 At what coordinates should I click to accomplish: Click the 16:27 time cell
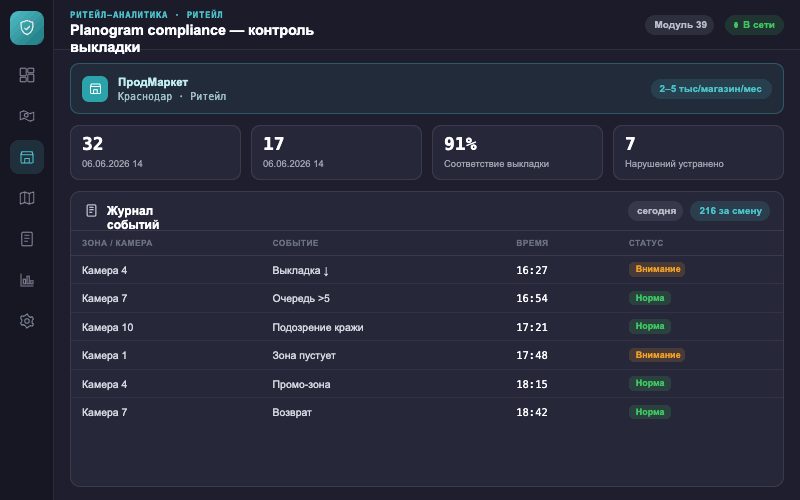[532, 270]
